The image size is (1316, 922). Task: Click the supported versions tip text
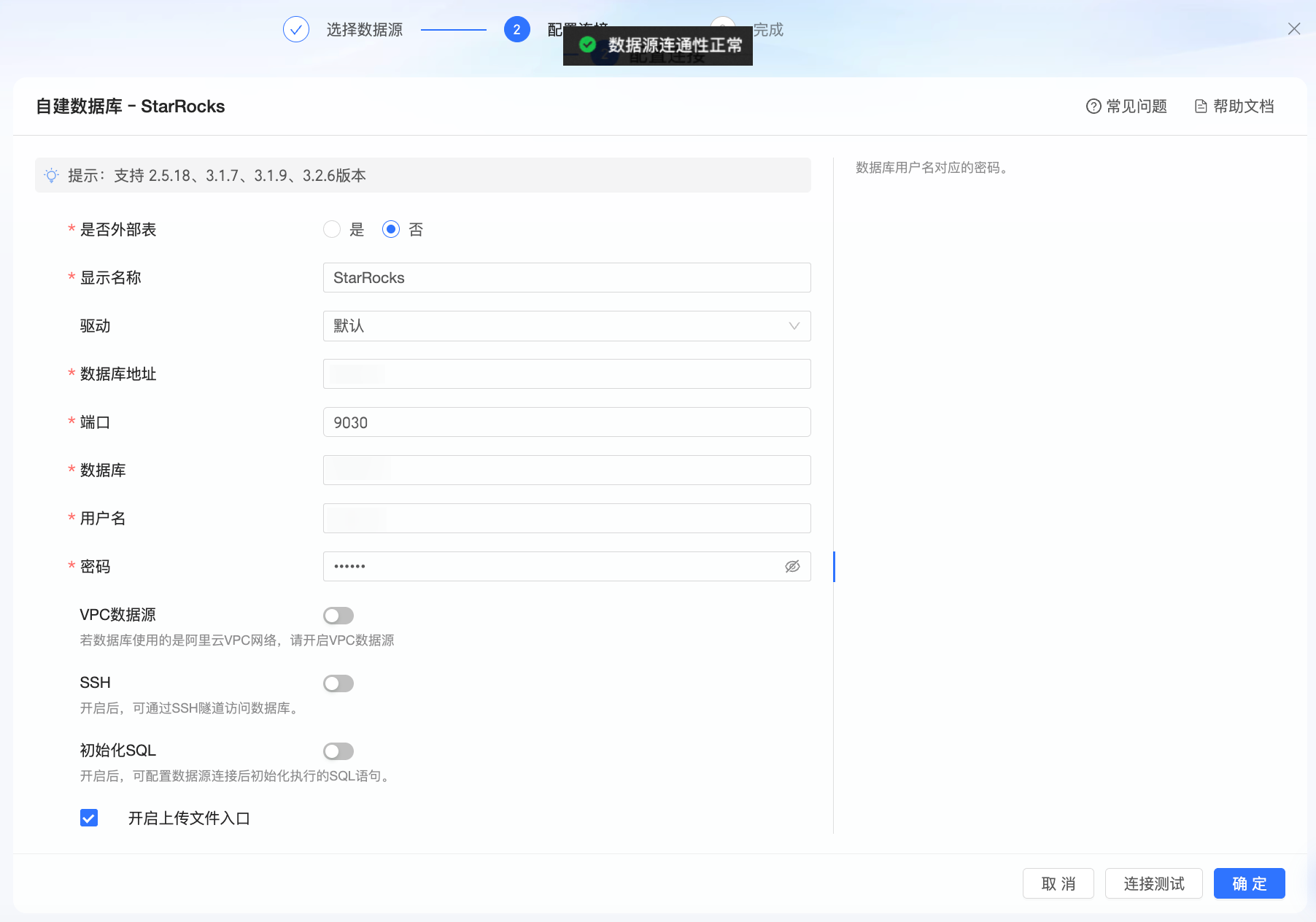pyautogui.click(x=217, y=176)
